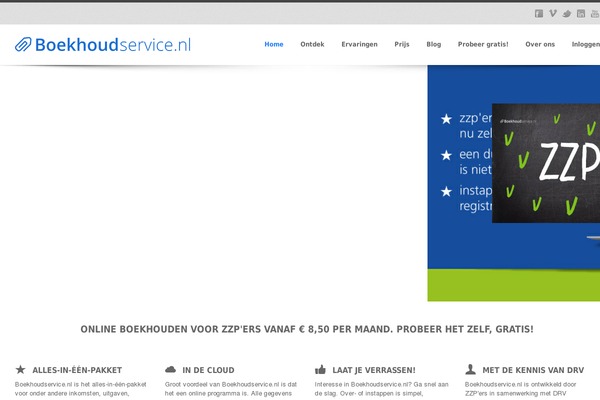Click the ZZP chalkboard banner image

coord(546,163)
